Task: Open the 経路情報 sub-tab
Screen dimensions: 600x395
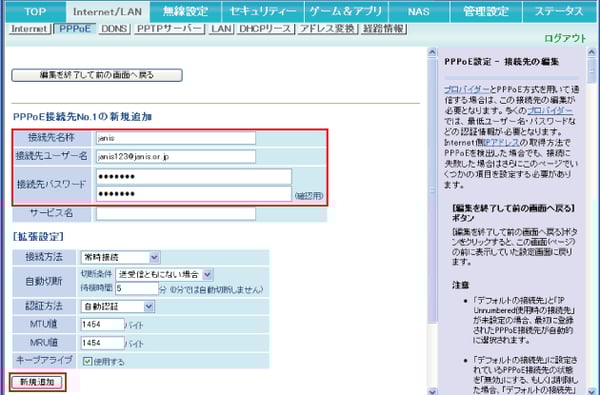Action: tap(383, 29)
